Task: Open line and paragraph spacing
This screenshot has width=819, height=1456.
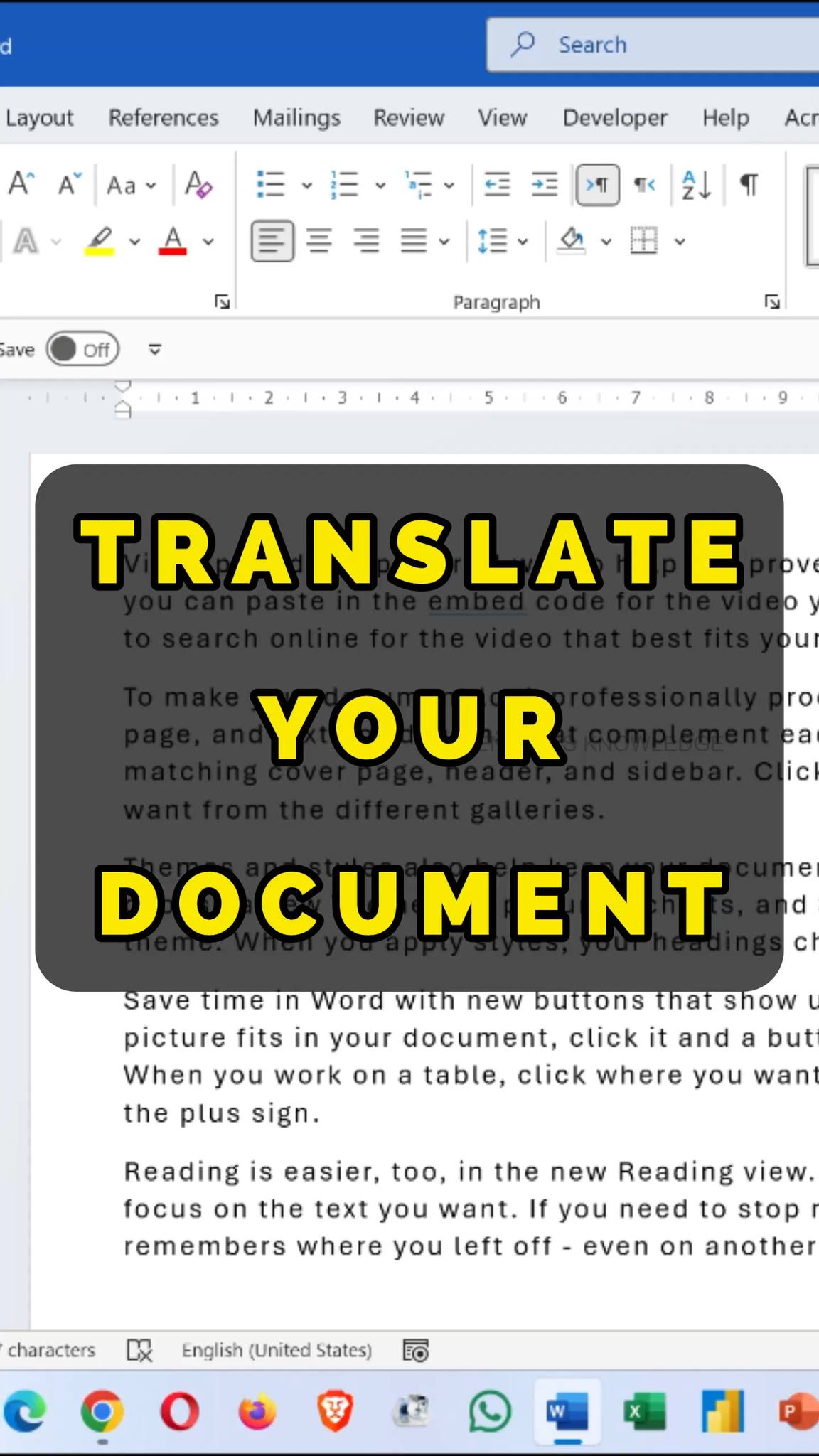Action: (492, 241)
